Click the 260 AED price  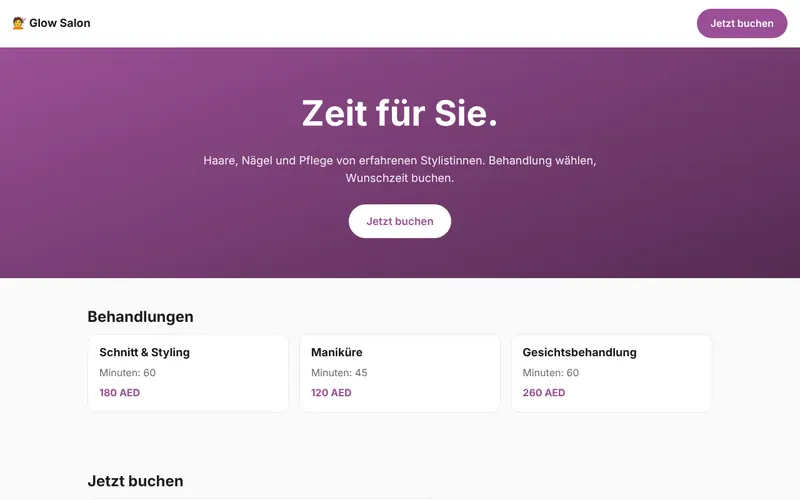click(x=543, y=392)
